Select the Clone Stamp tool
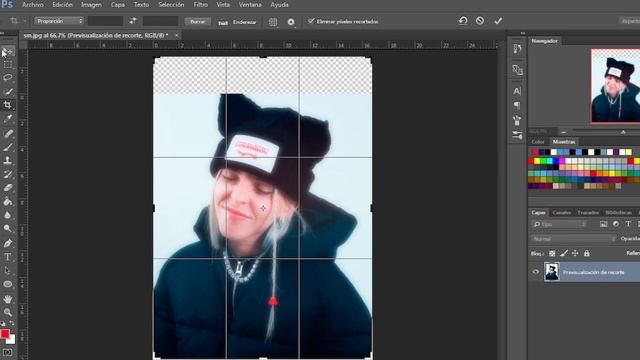The height and width of the screenshot is (360, 640). point(8,160)
